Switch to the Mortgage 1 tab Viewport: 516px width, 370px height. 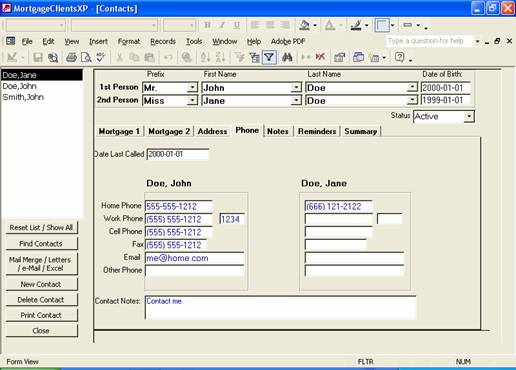[x=119, y=131]
